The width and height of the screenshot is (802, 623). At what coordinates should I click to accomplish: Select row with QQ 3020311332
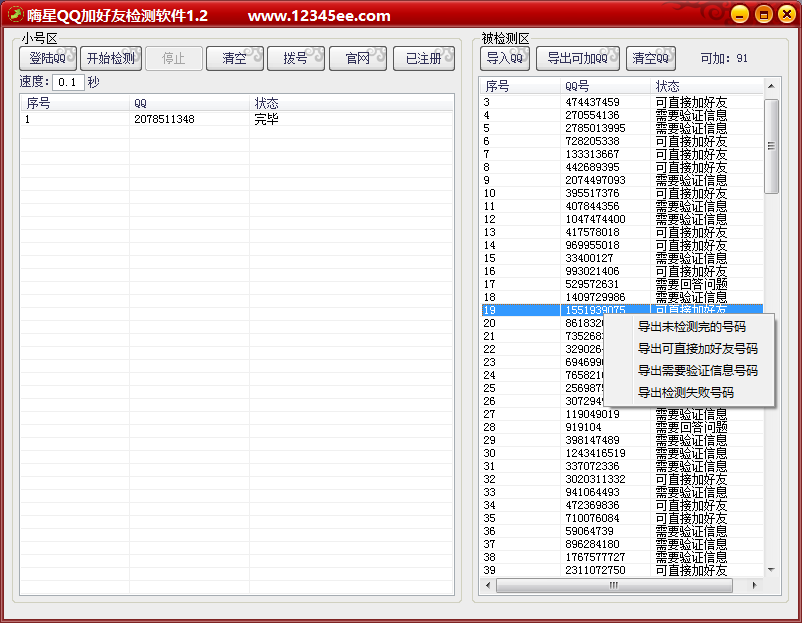[622, 479]
